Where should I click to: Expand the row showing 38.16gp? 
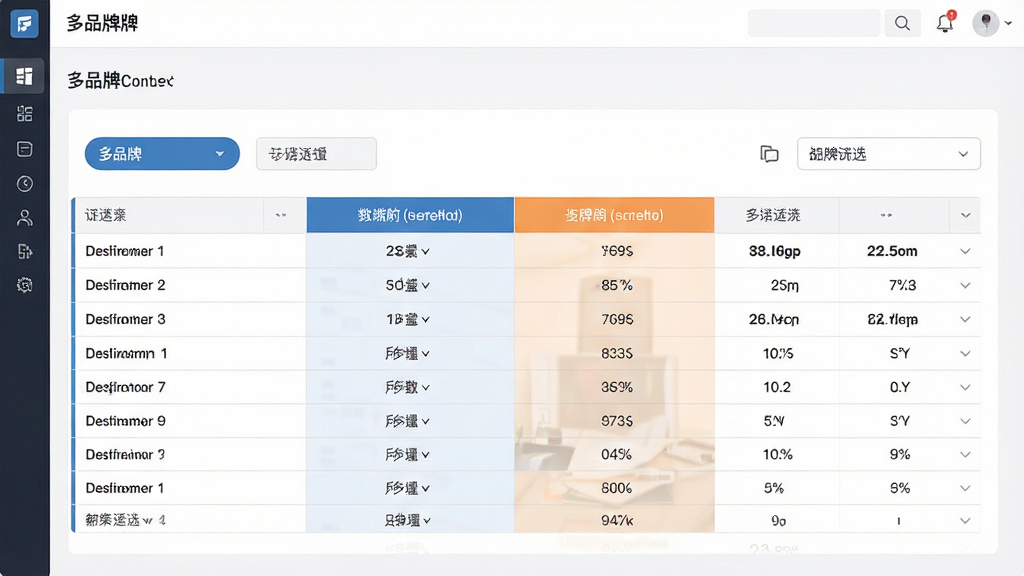965,251
